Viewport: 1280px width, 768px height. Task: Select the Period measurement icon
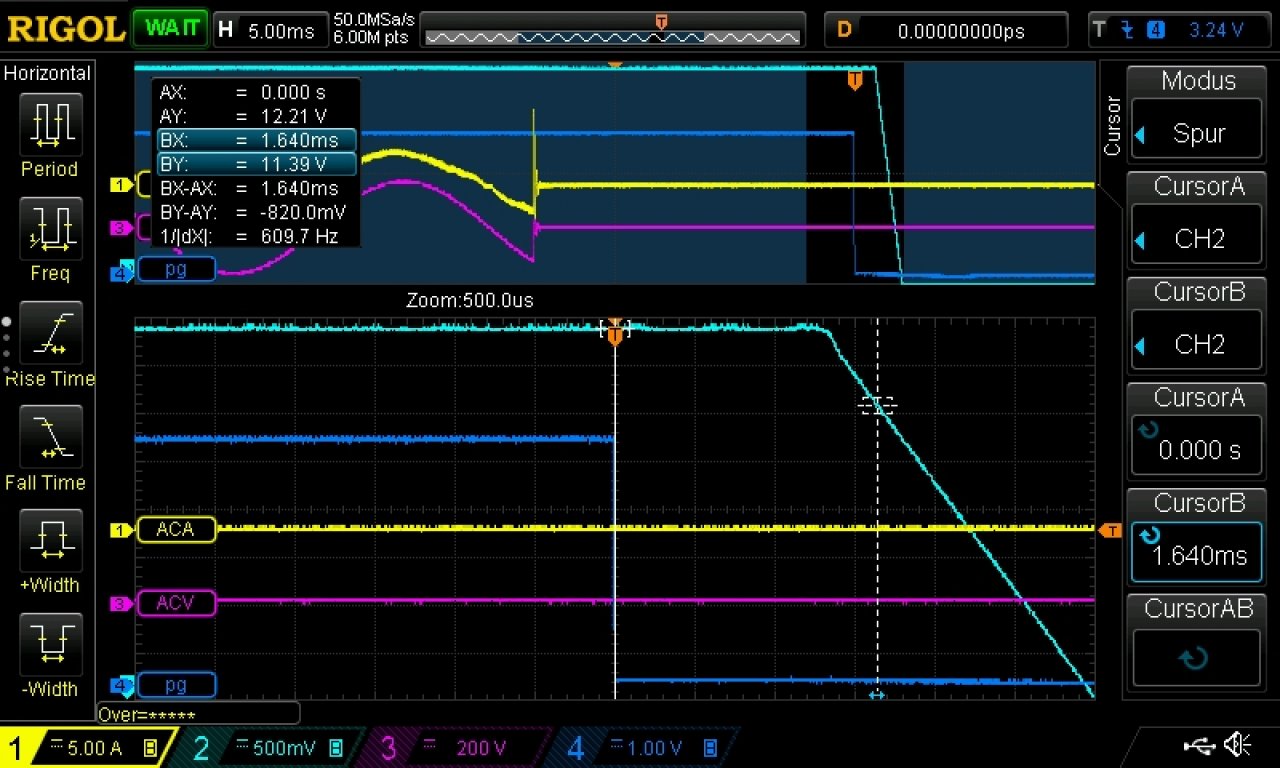pos(49,123)
